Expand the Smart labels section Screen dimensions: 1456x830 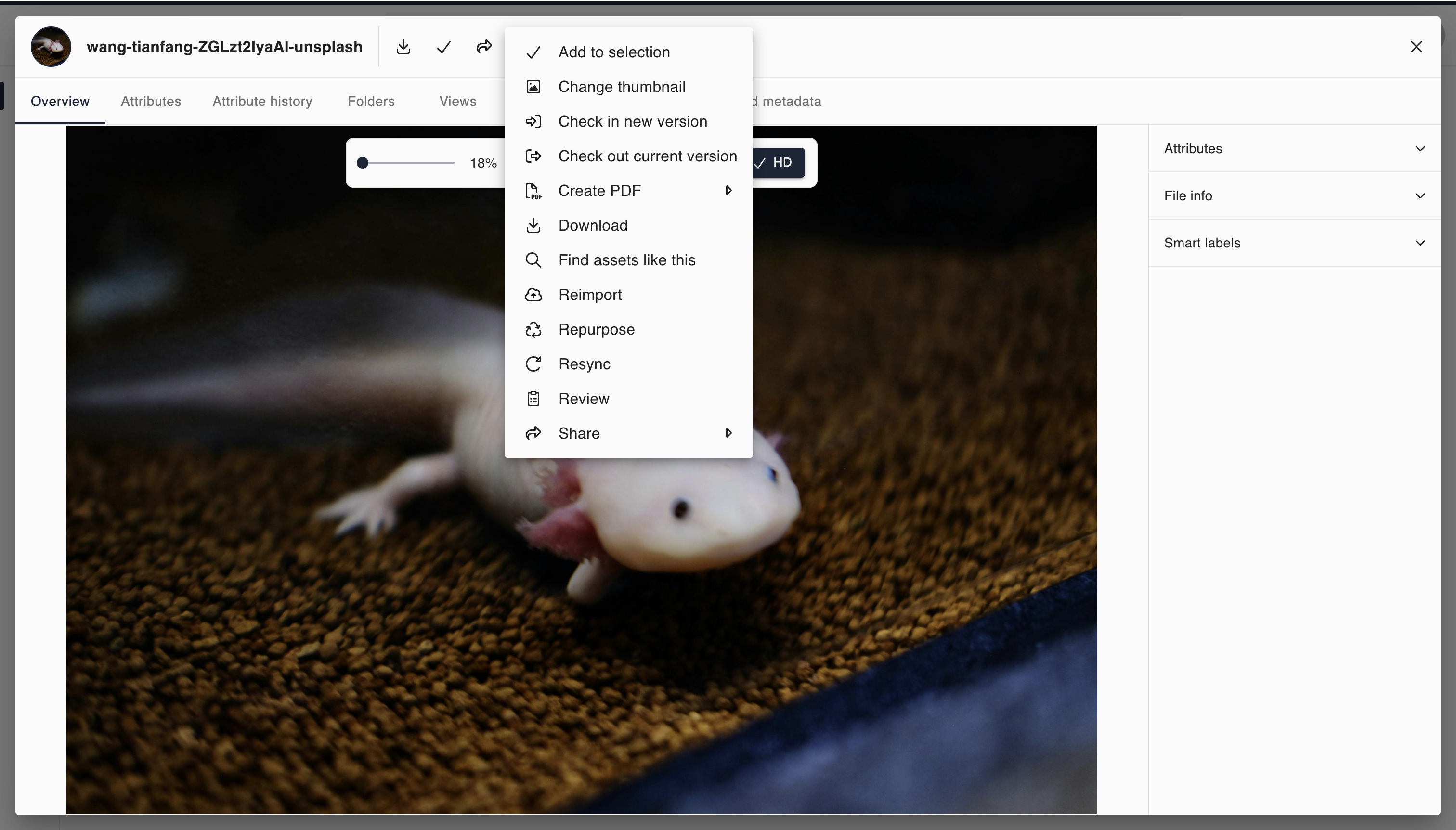point(1294,244)
